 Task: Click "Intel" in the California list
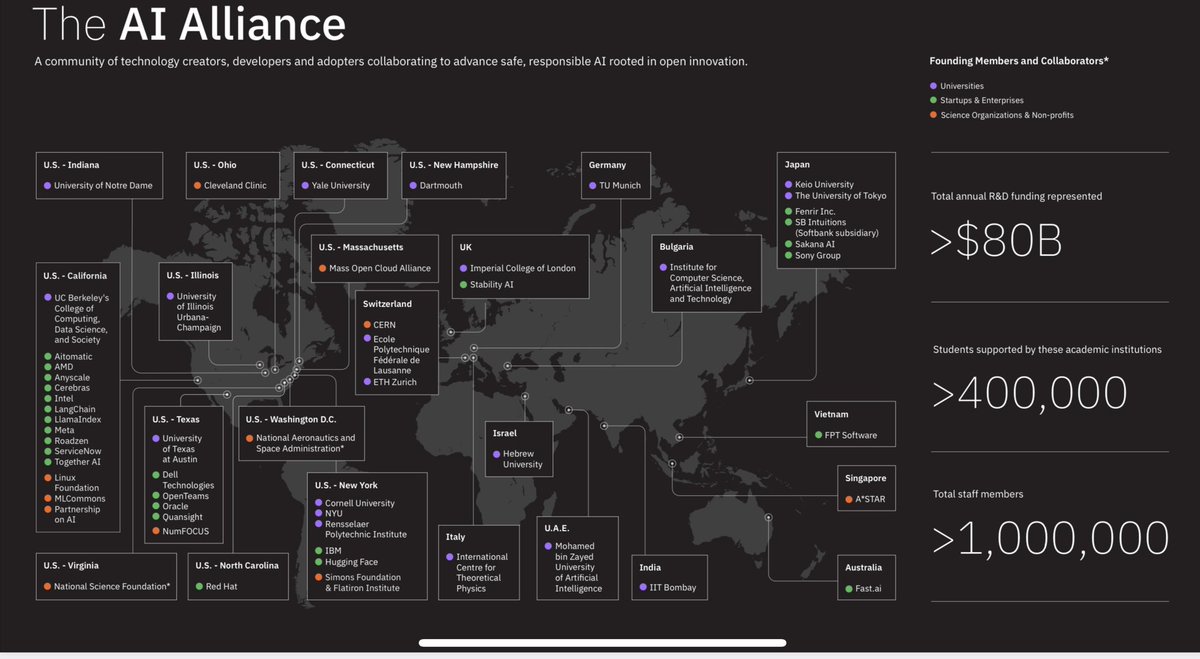tap(64, 399)
